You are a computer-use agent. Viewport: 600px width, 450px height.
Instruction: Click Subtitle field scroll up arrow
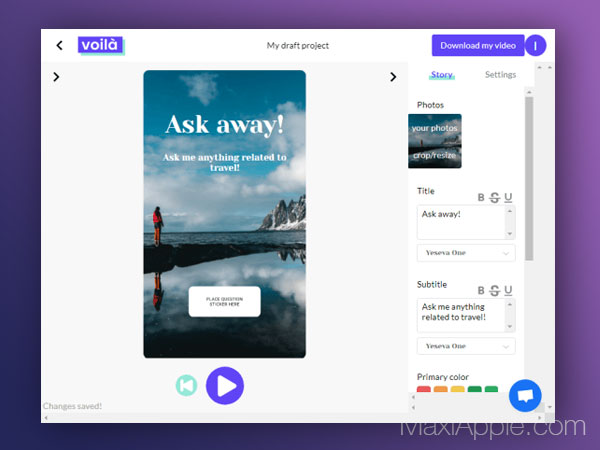point(510,304)
